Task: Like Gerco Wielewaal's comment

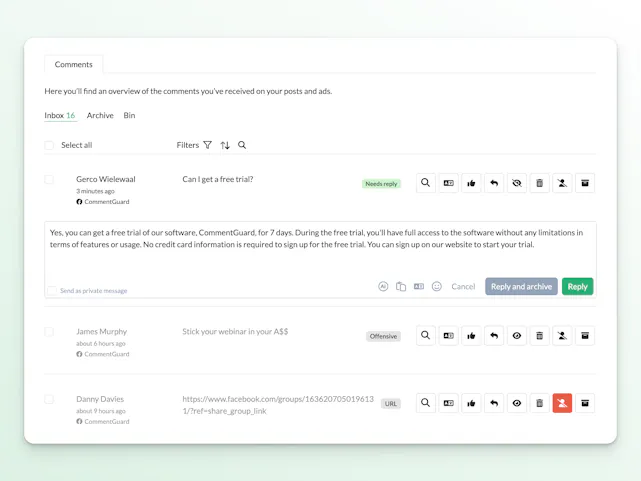Action: point(471,183)
